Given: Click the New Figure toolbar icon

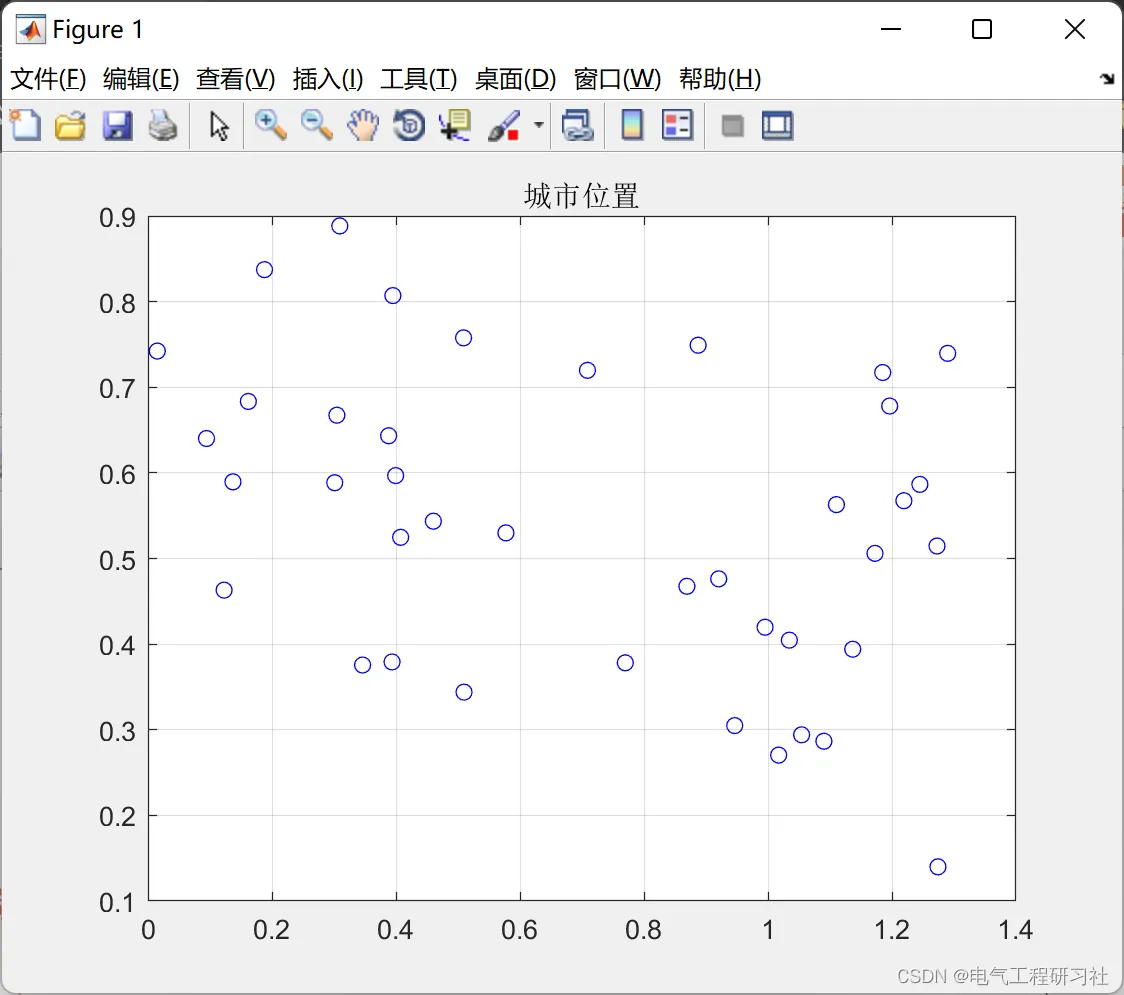Looking at the screenshot, I should 26,125.
